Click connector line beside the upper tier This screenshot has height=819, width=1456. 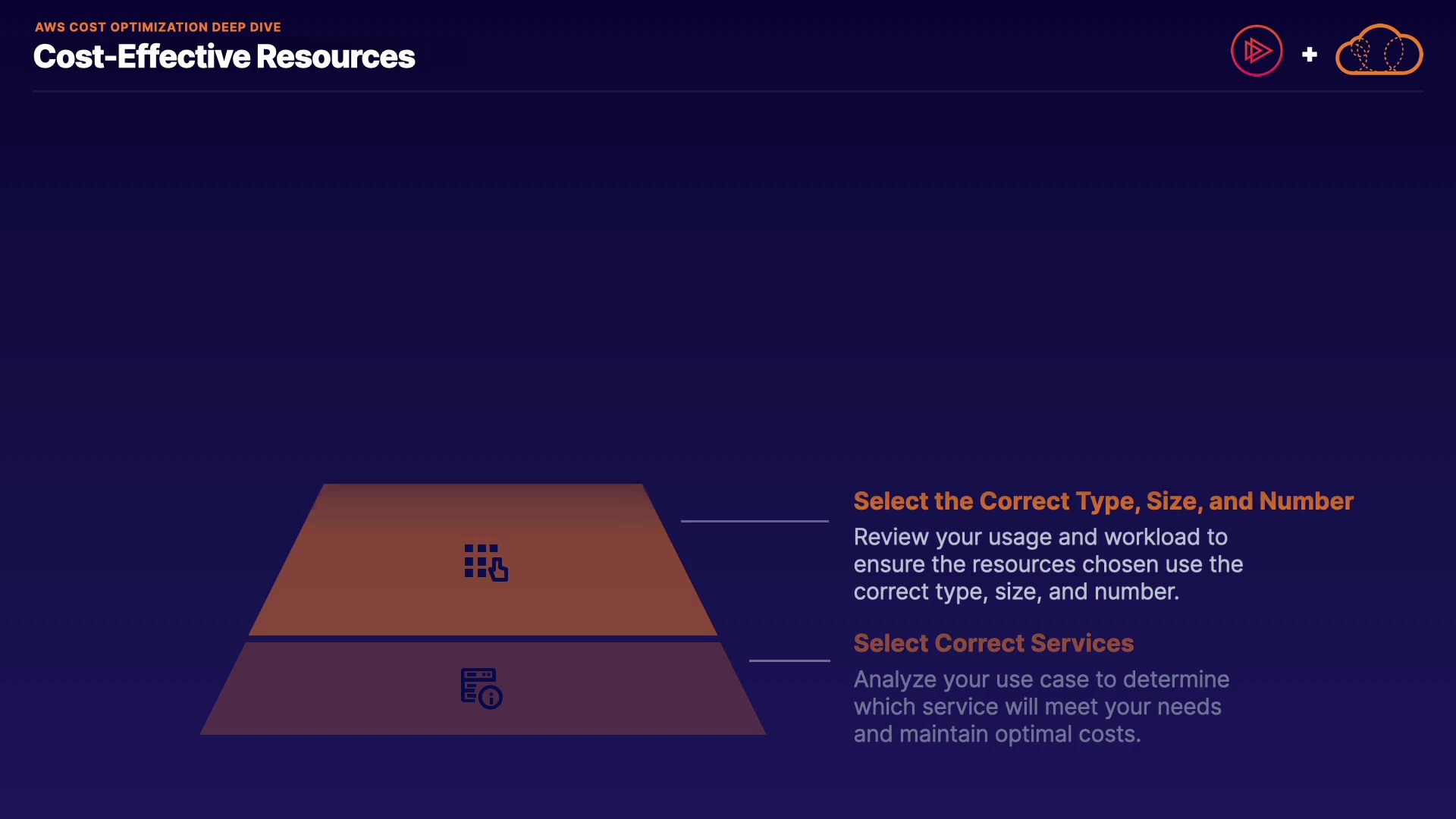coord(754,521)
